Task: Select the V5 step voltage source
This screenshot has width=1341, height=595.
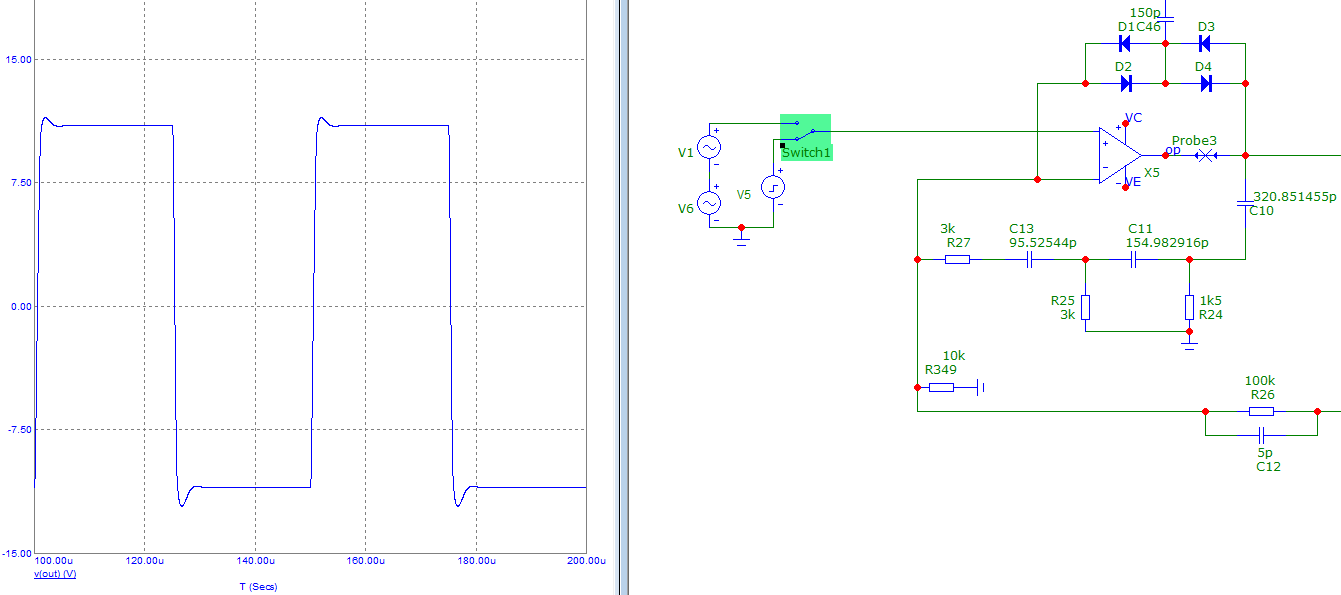Action: pos(773,187)
